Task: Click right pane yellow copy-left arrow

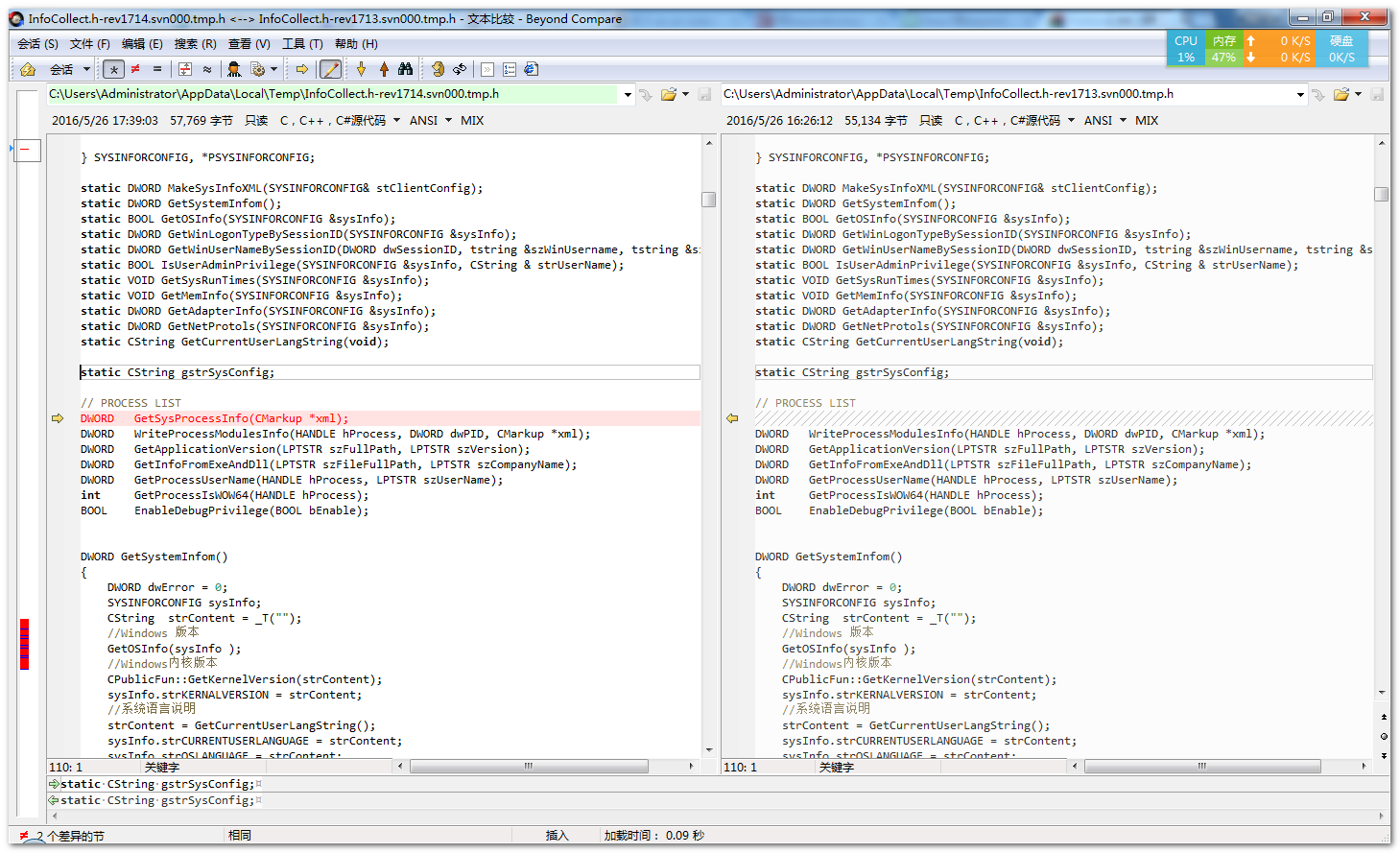Action: click(732, 418)
